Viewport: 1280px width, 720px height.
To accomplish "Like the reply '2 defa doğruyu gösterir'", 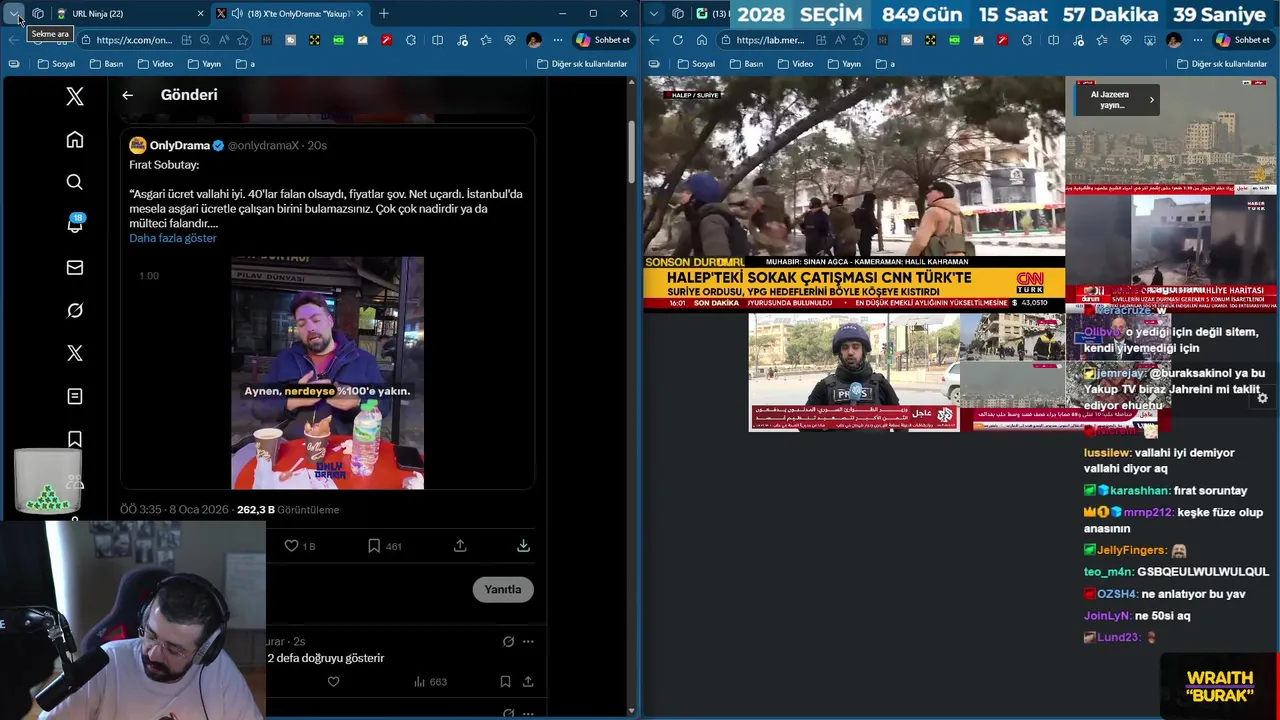I will pos(334,682).
